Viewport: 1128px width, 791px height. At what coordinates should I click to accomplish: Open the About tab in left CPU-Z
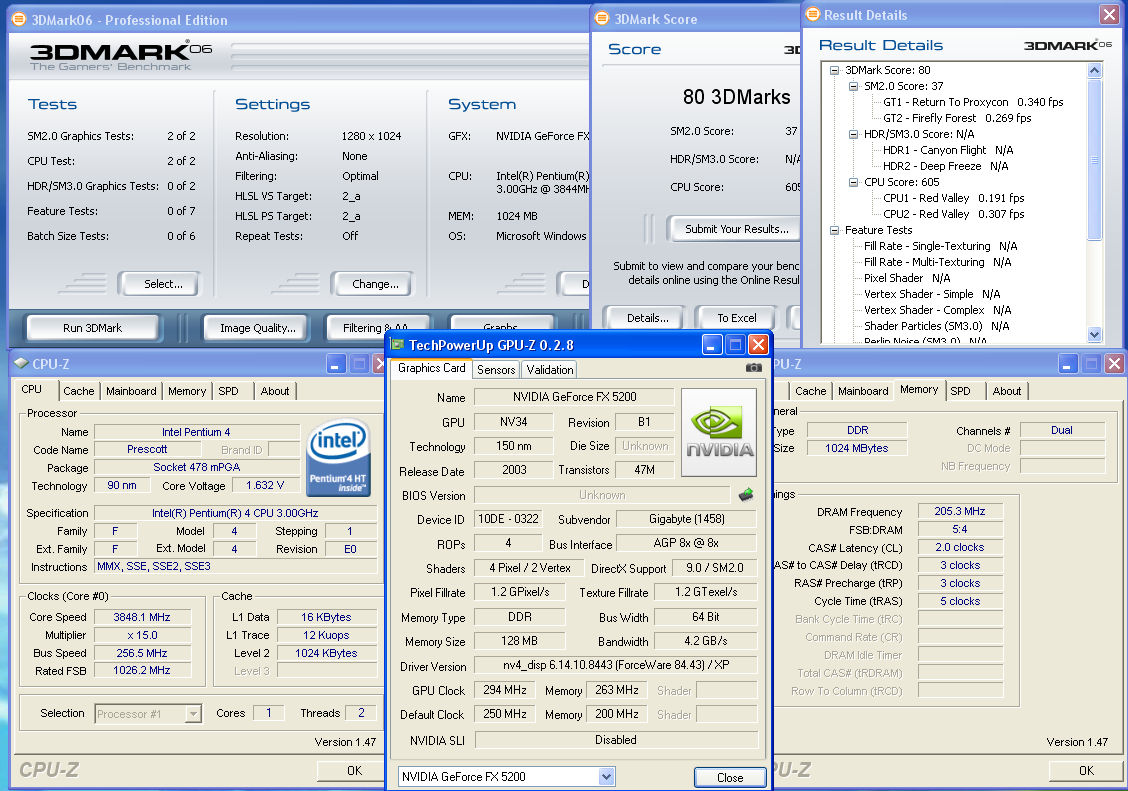(275, 391)
